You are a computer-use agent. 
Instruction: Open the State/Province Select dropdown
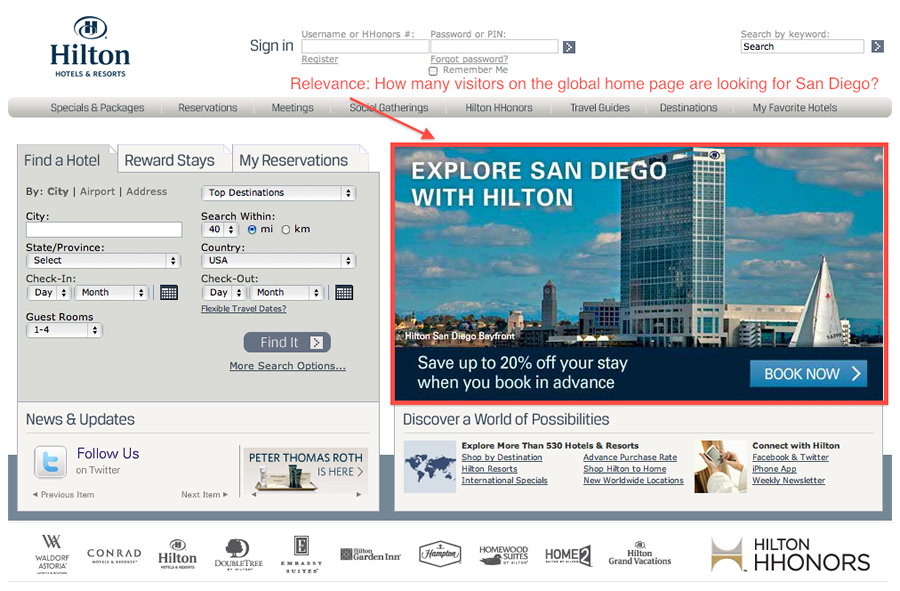(104, 261)
